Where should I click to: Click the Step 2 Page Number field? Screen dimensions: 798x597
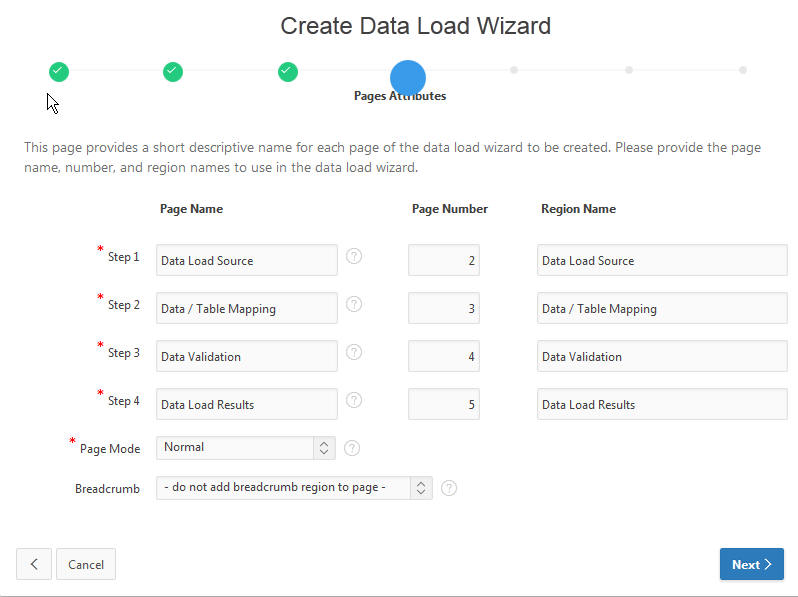443,309
